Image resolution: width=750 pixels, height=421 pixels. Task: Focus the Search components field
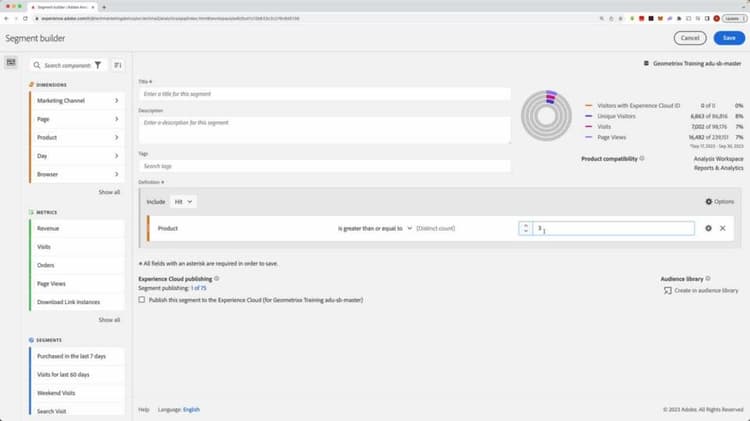tap(67, 65)
